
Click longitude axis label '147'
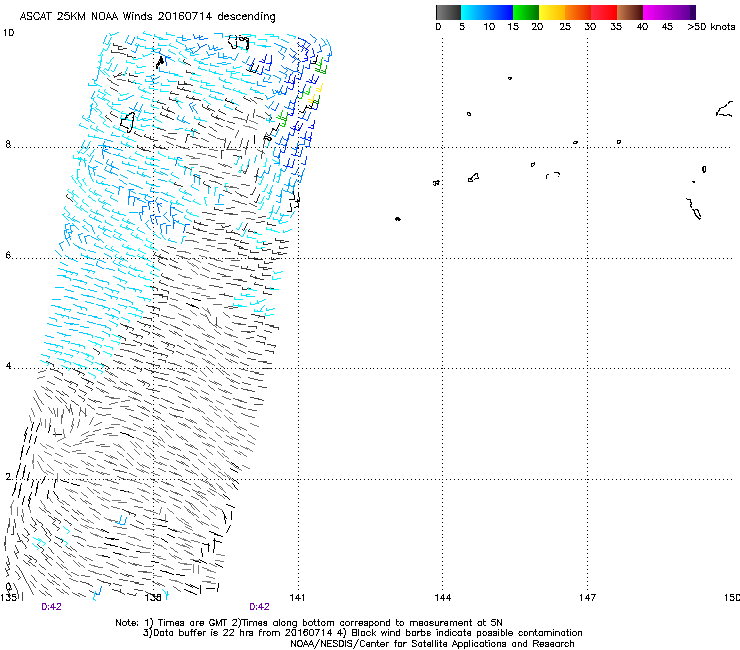(587, 598)
